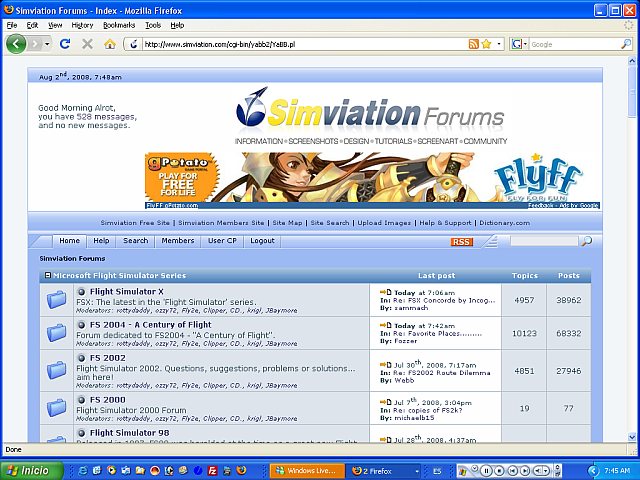Open the search engine selector dropdown
Viewport: 640px width, 480px height.
tap(519, 44)
